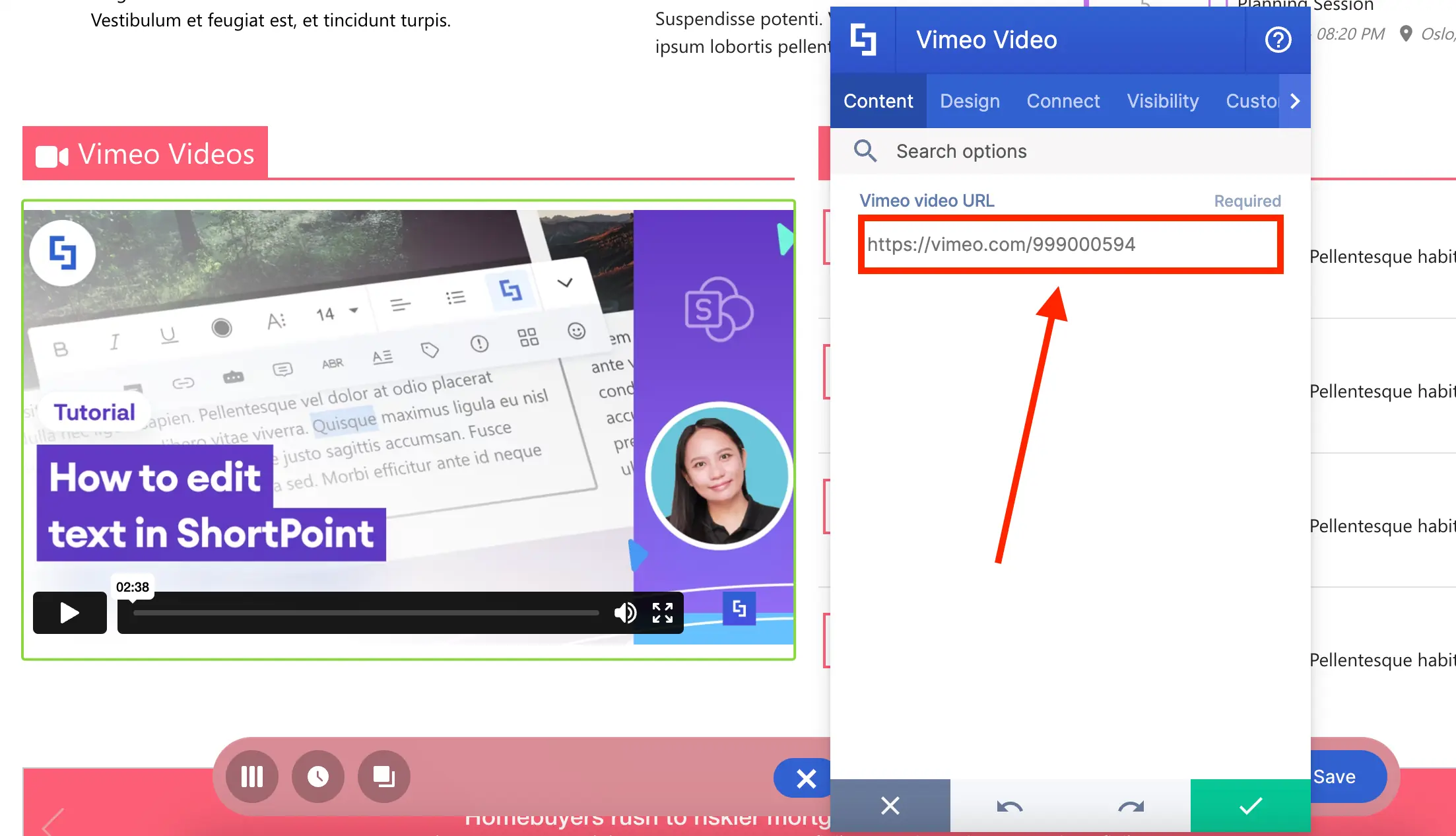The width and height of the screenshot is (1456, 836).
Task: Open the history clock icon in bottom toolbar
Action: (x=317, y=777)
